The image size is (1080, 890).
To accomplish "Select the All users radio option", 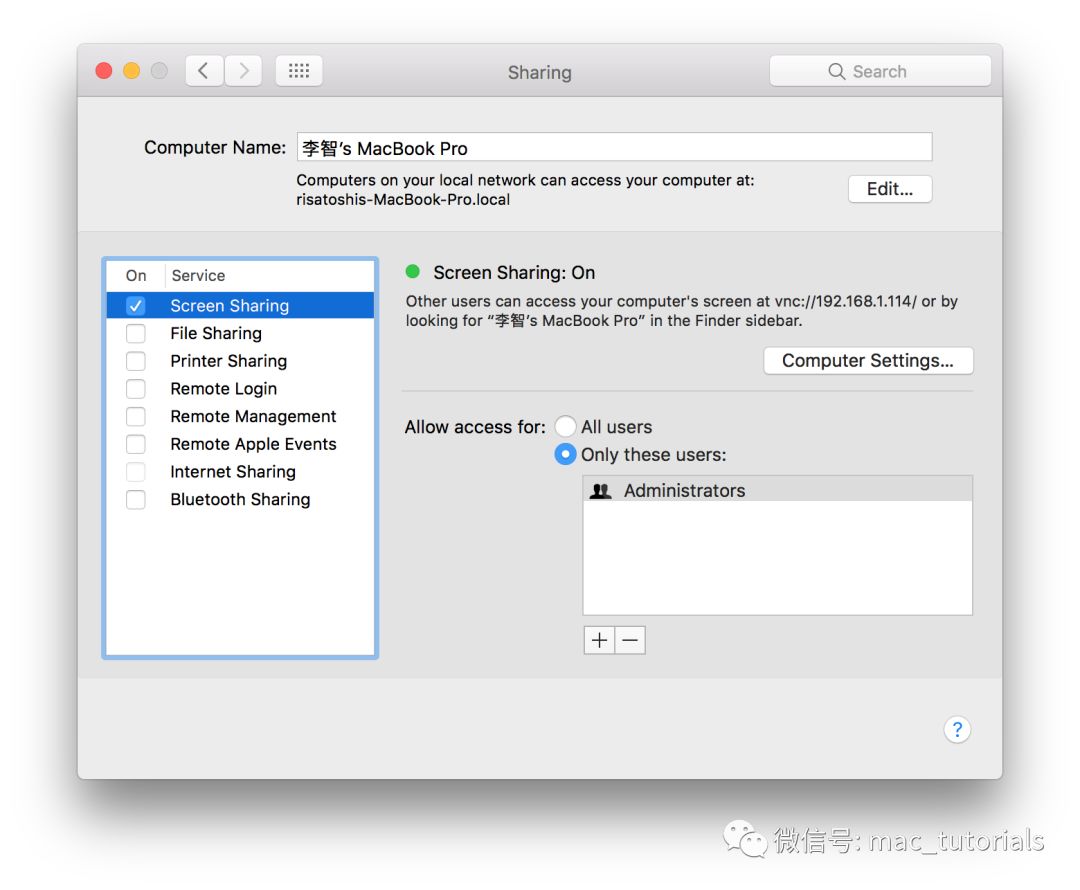I will point(565,427).
